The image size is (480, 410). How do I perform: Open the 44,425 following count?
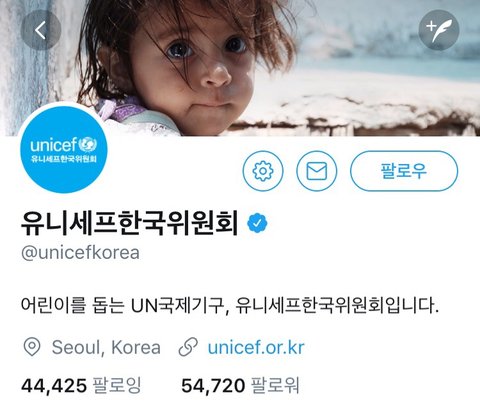54,386
